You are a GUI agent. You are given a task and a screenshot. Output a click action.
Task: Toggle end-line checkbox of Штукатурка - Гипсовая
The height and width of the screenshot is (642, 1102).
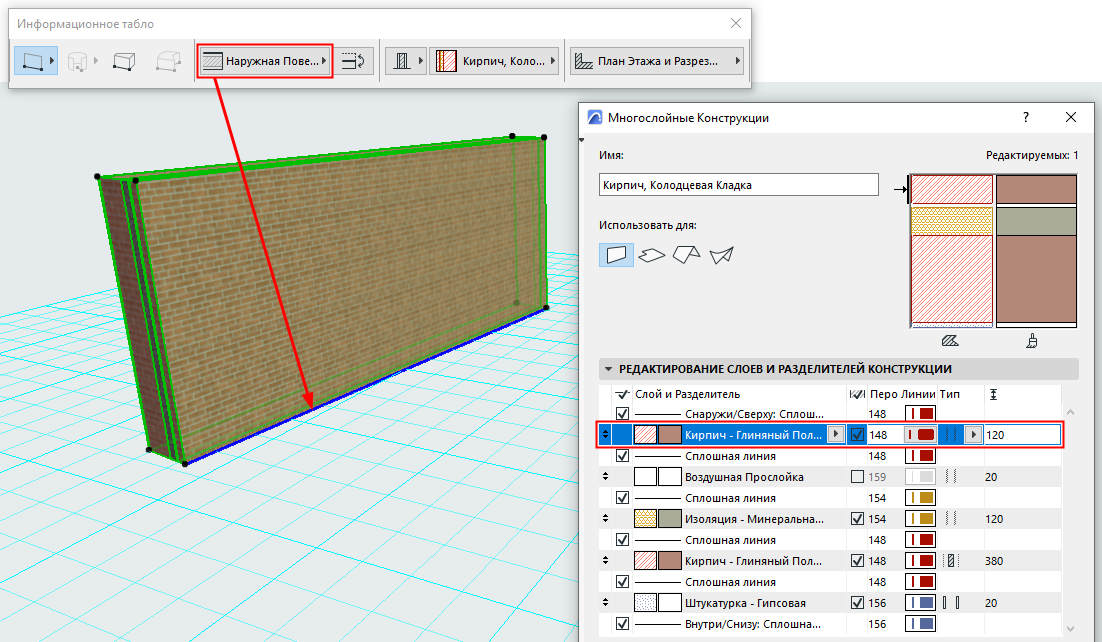[857, 603]
